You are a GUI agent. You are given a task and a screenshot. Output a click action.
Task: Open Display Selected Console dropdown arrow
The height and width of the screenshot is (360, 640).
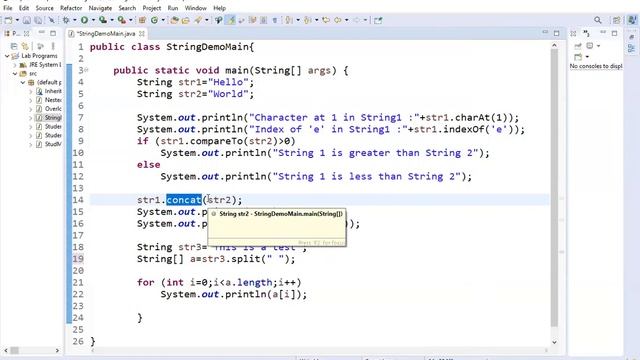tap(598, 46)
